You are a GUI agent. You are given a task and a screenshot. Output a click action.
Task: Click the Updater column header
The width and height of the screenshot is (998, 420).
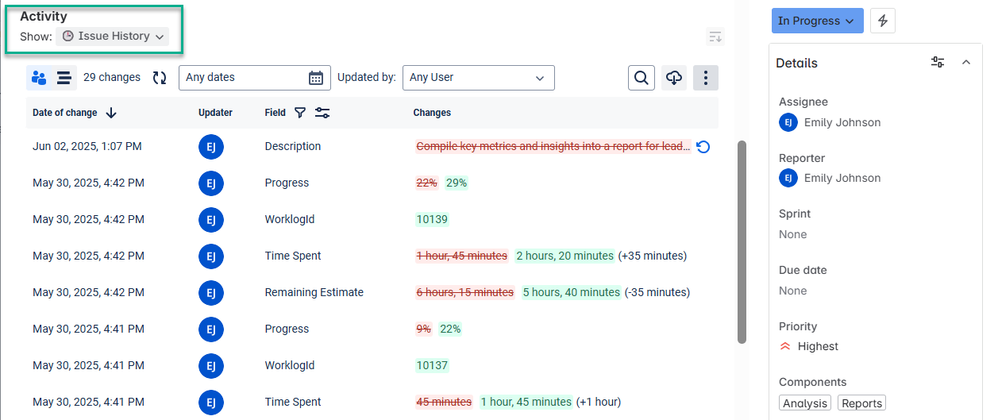pos(215,113)
